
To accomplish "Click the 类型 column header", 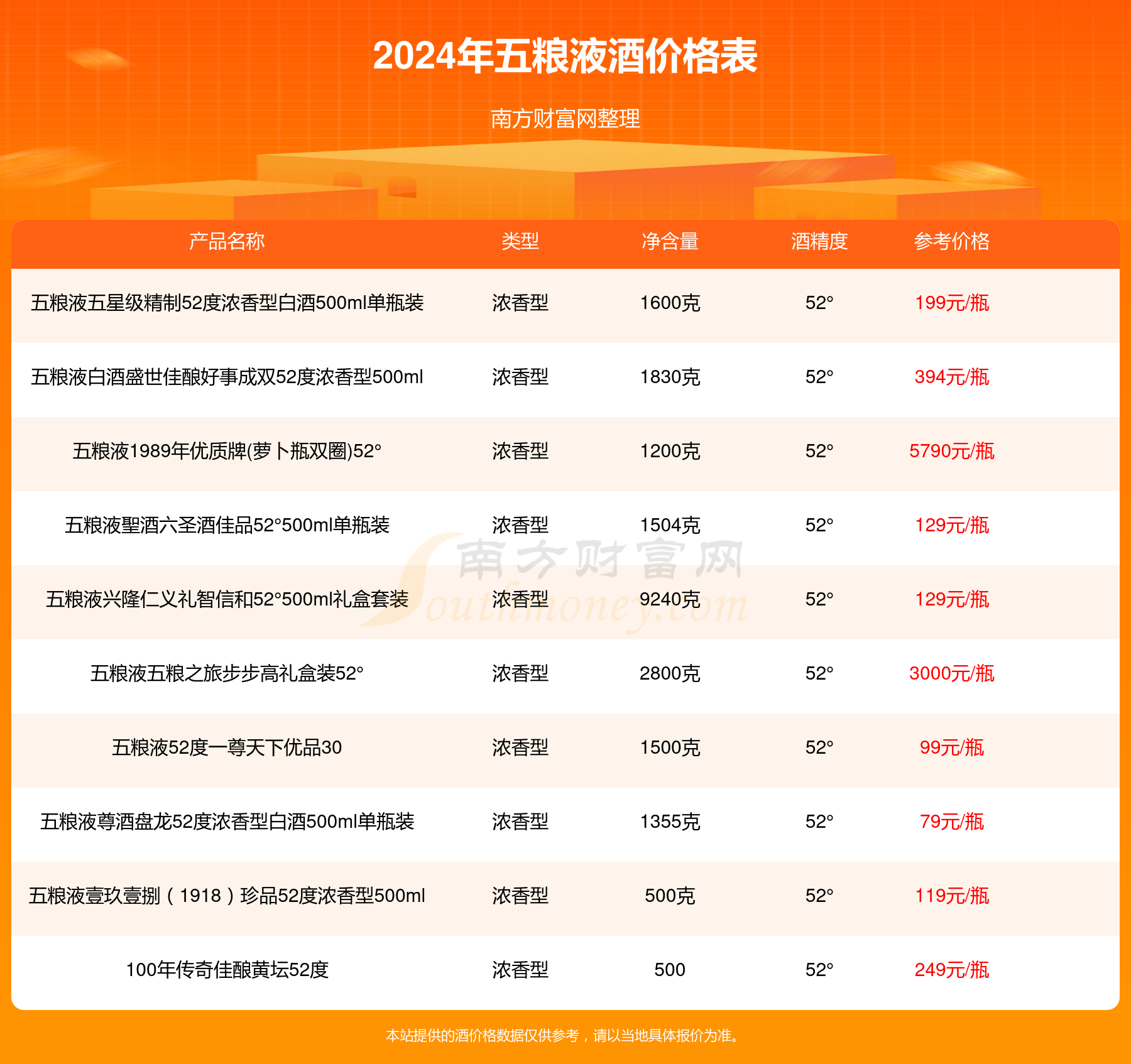I will (520, 241).
